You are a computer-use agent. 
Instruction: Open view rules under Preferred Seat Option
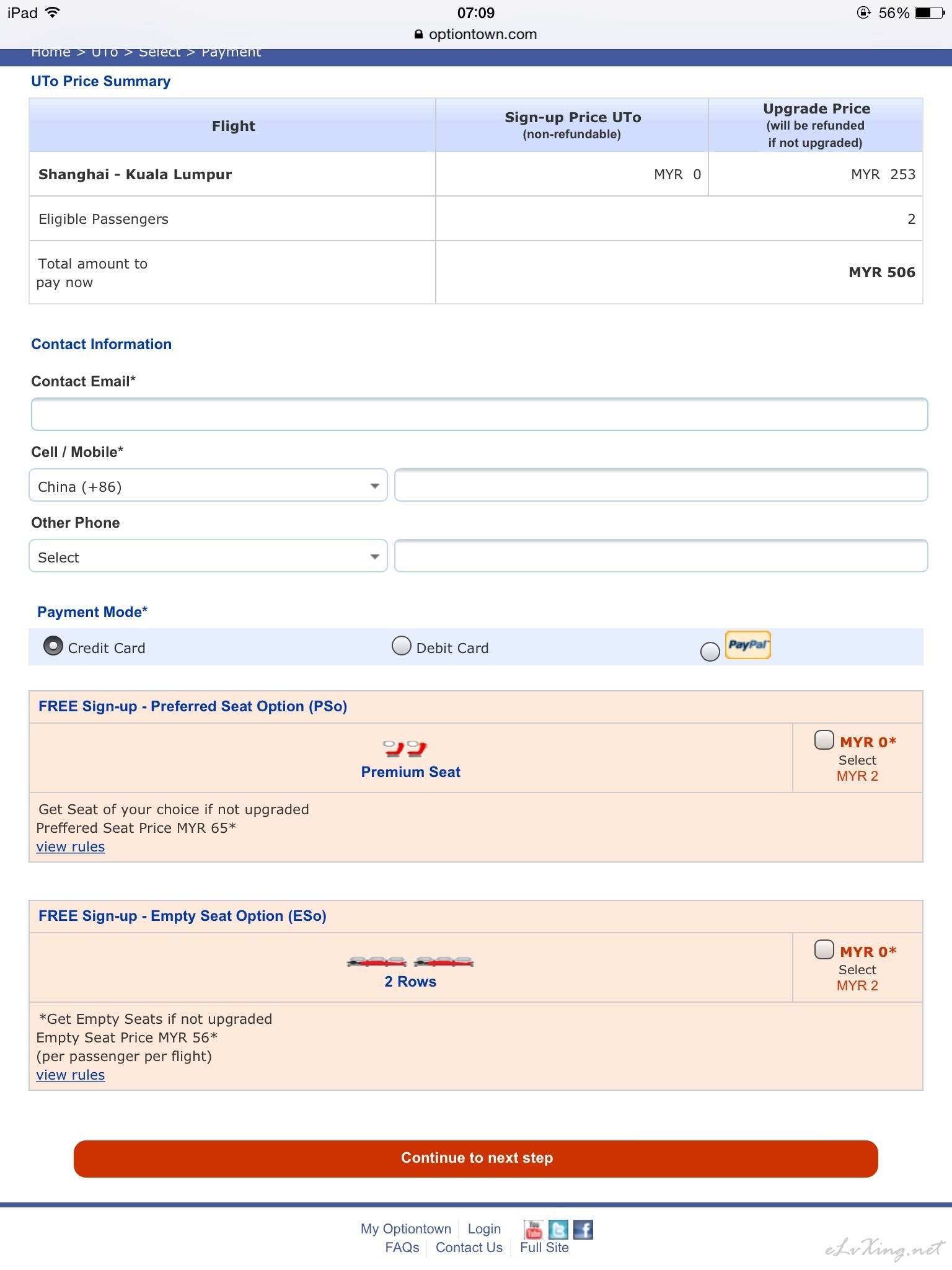tap(71, 847)
